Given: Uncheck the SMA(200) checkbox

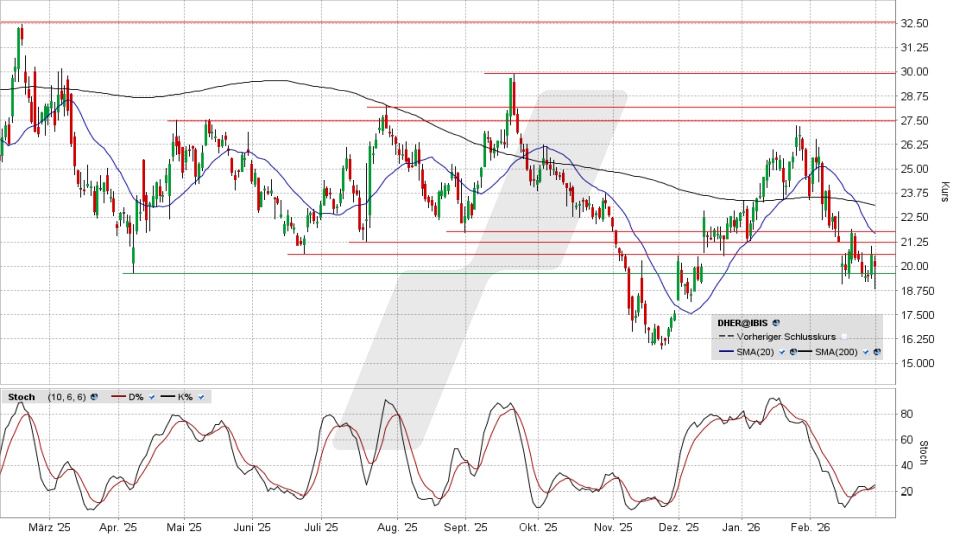Looking at the screenshot, I should point(866,352).
